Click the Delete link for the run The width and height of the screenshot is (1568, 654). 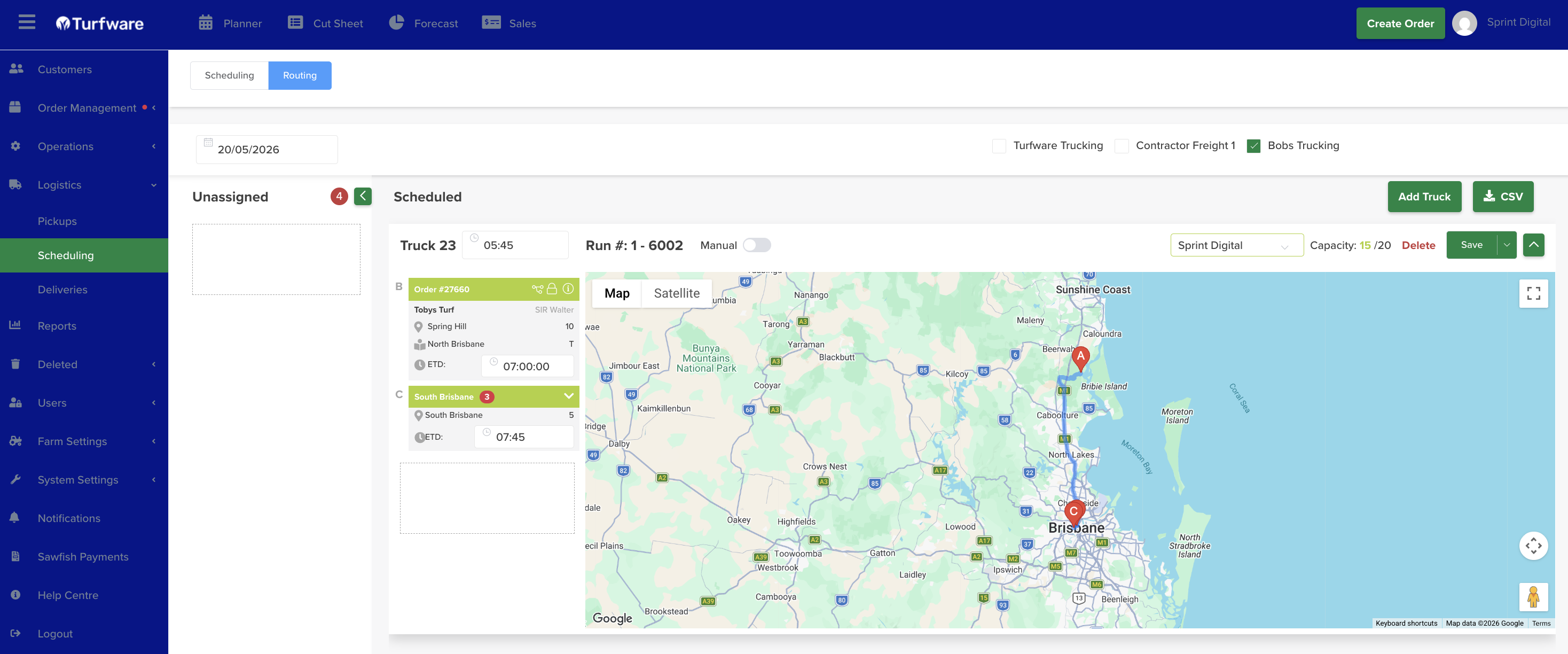1418,245
